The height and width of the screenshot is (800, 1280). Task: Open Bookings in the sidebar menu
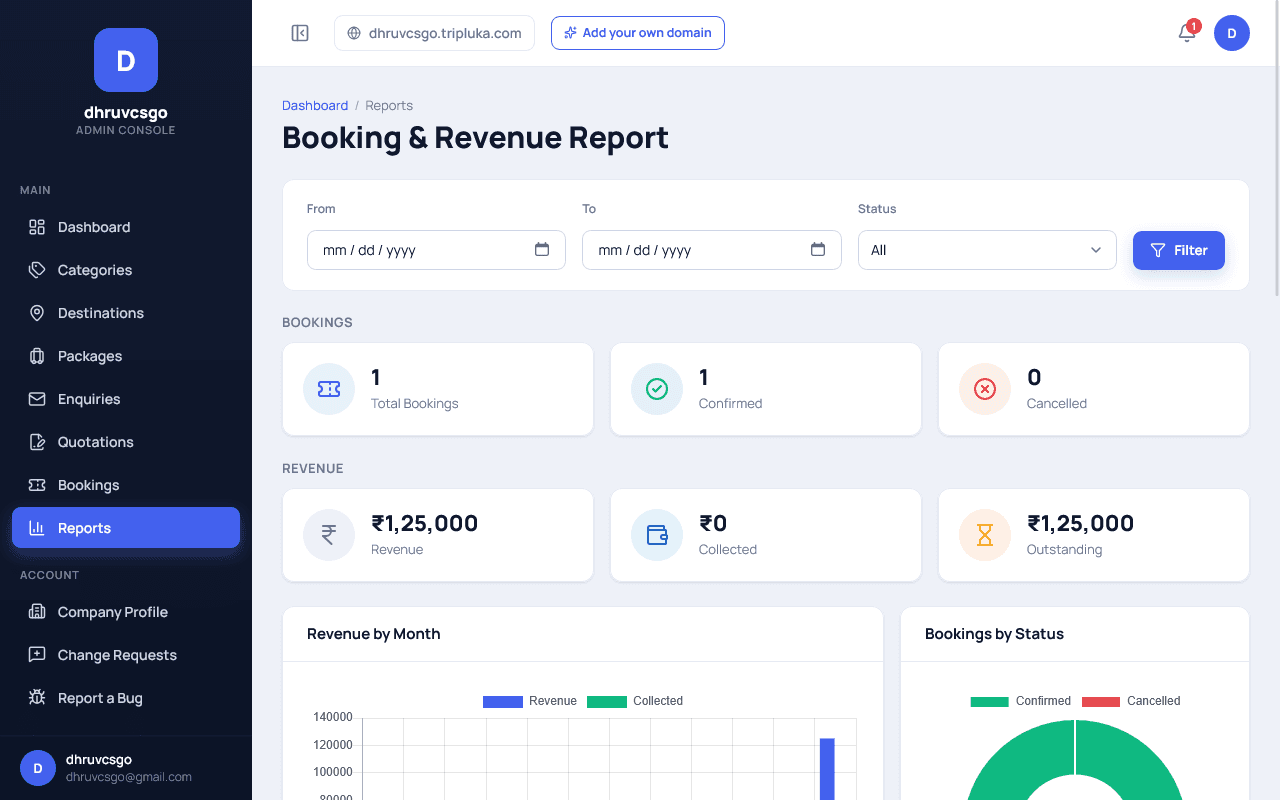pos(126,485)
